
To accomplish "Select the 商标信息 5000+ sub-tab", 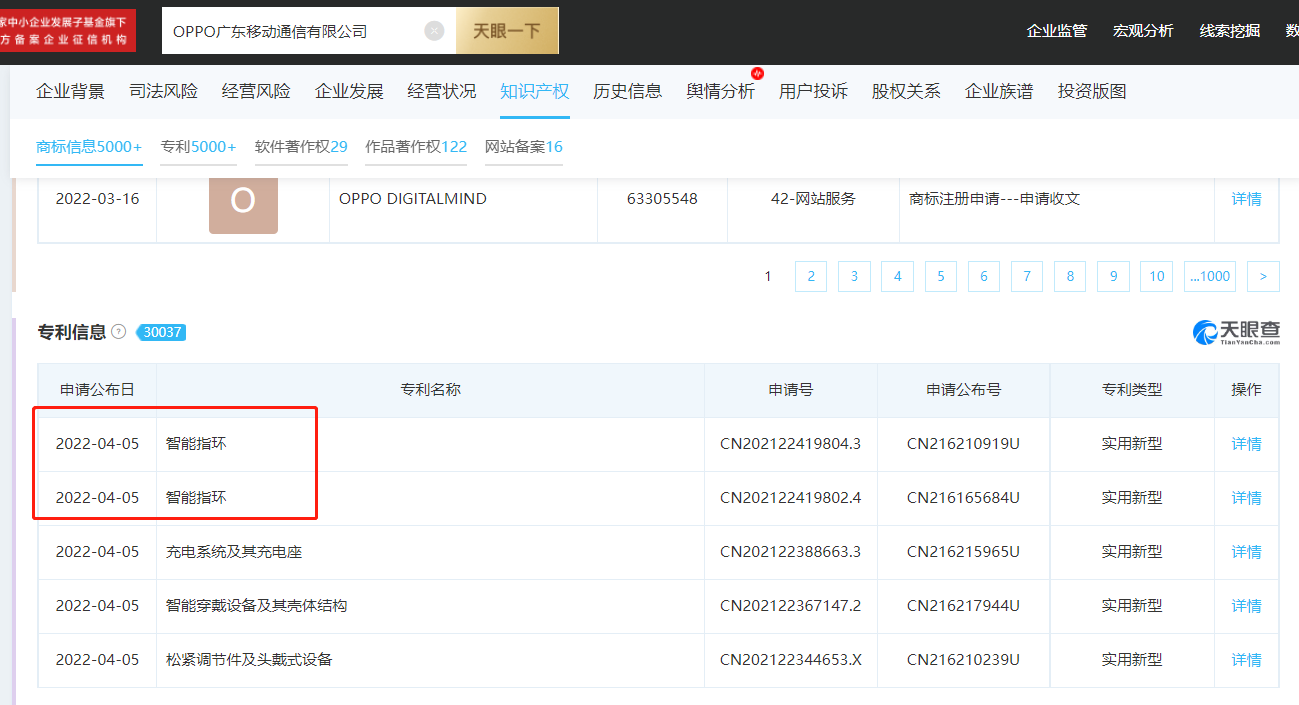I will click(x=89, y=147).
